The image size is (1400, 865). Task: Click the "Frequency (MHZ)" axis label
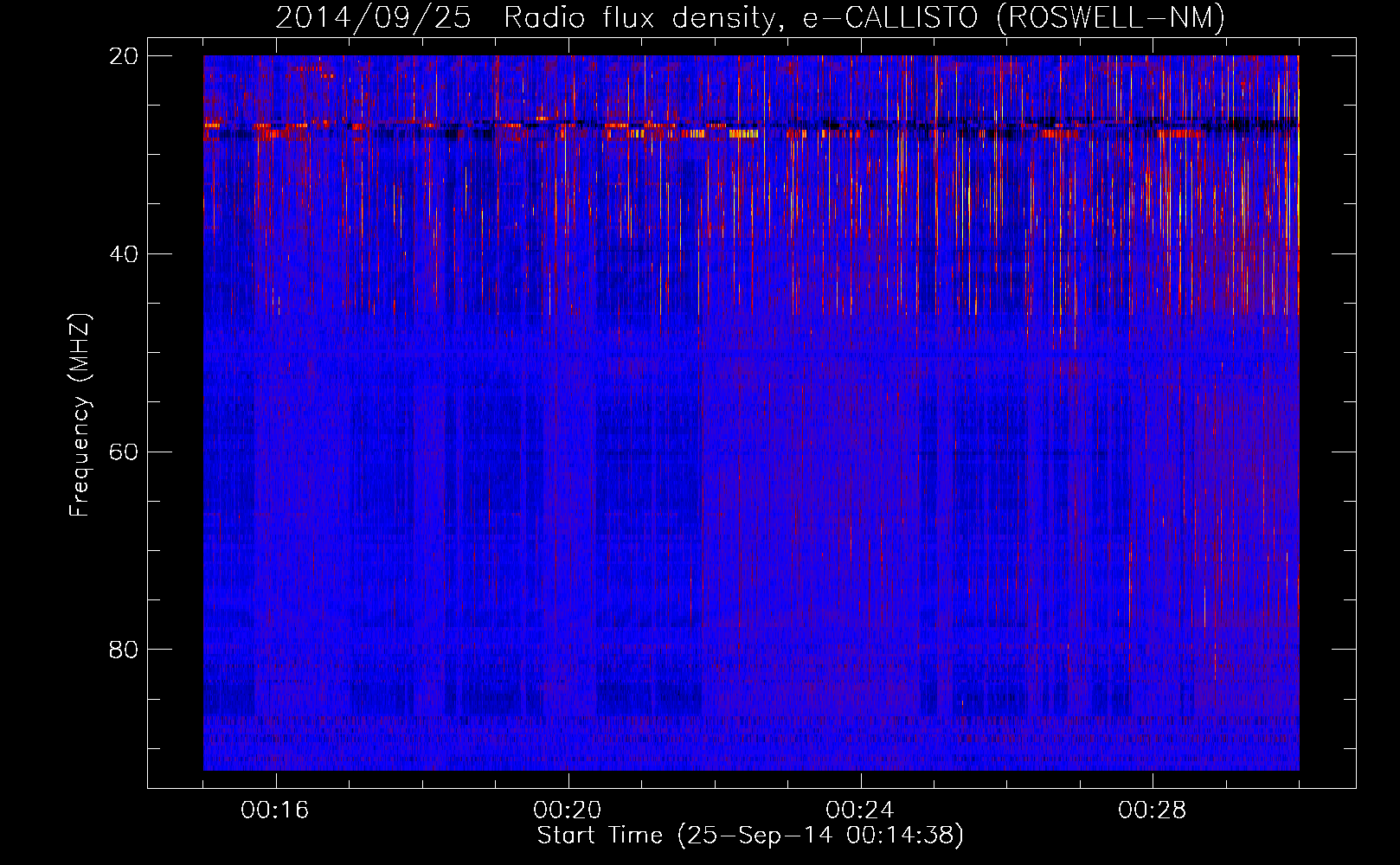coord(80,415)
